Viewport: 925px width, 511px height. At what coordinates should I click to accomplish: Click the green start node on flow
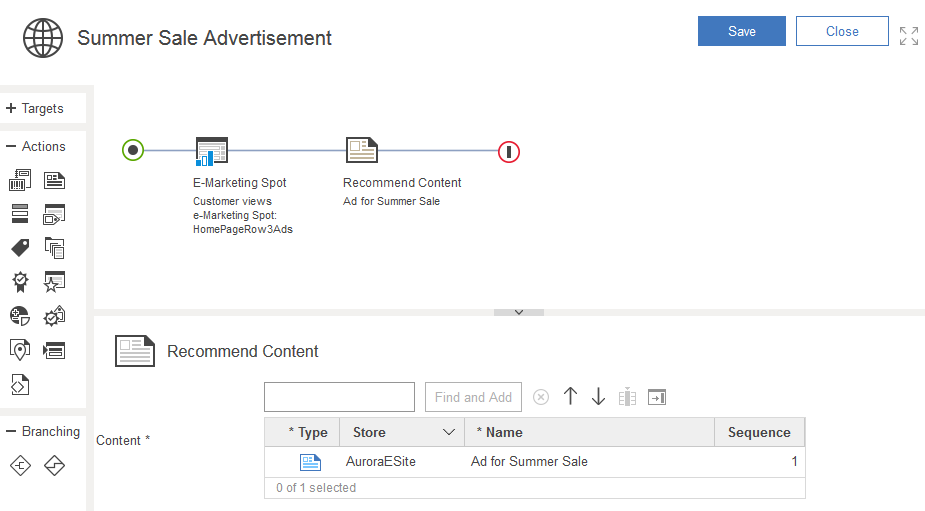[x=133, y=150]
